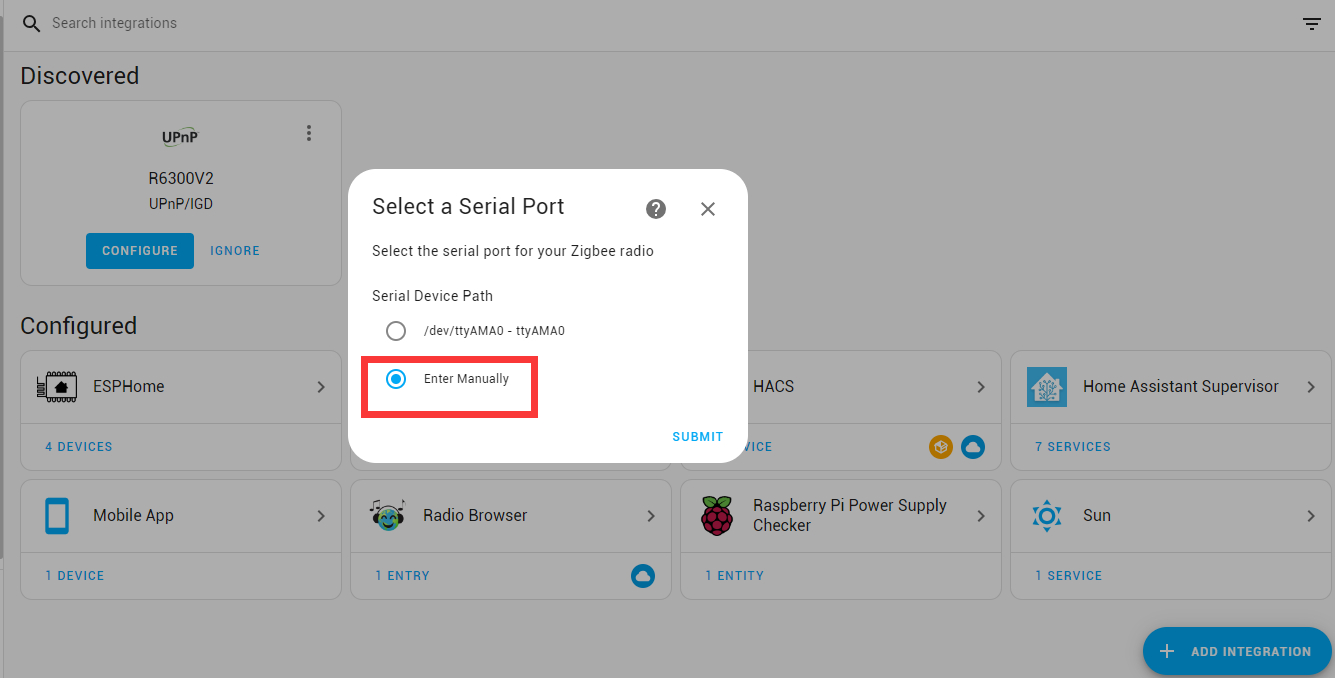Expand the Home Assistant Supervisor chevron

tap(1311, 387)
